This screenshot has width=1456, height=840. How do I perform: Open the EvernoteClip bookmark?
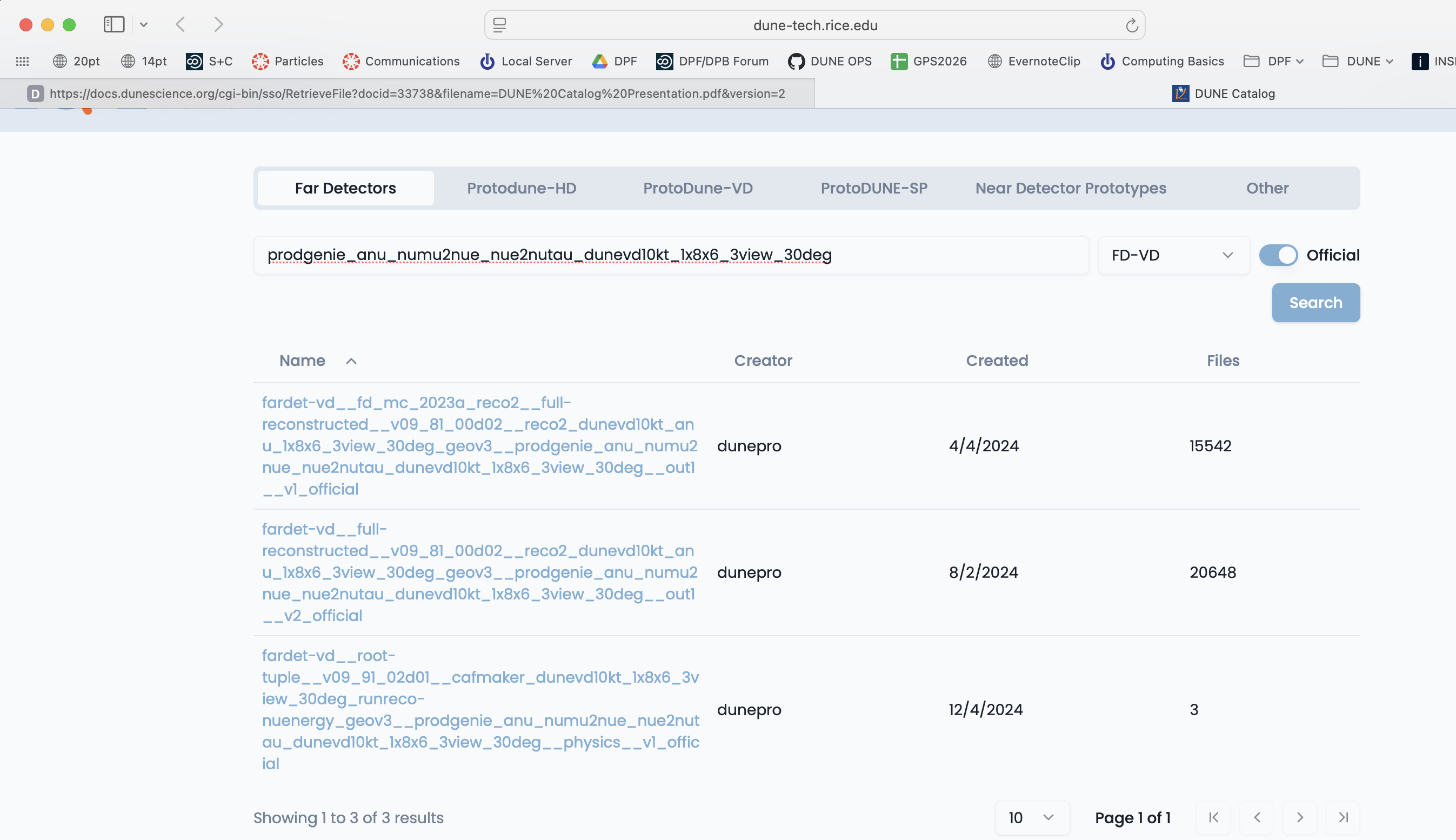click(x=1033, y=61)
